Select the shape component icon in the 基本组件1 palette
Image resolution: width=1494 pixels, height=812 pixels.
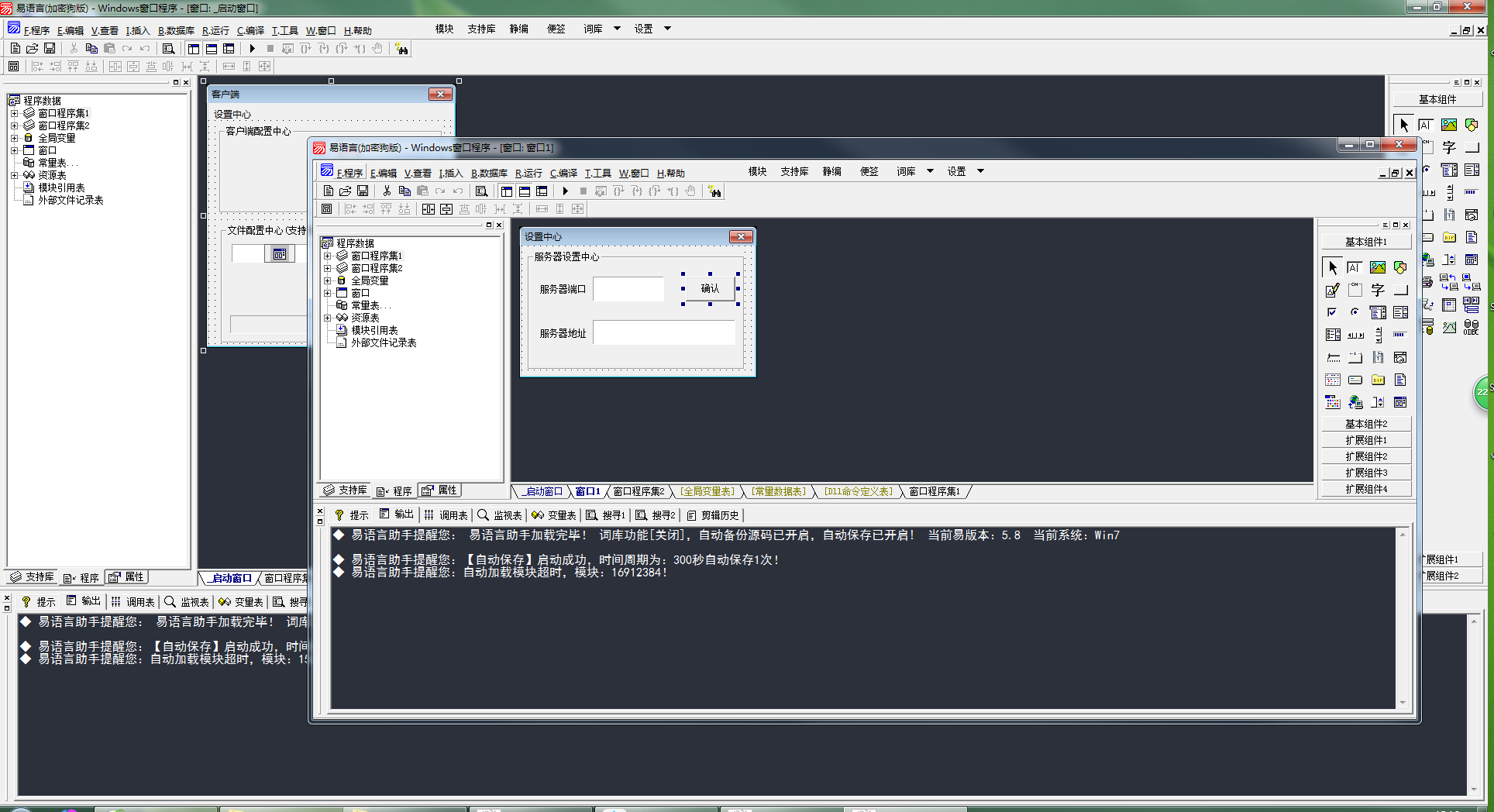[x=1400, y=268]
